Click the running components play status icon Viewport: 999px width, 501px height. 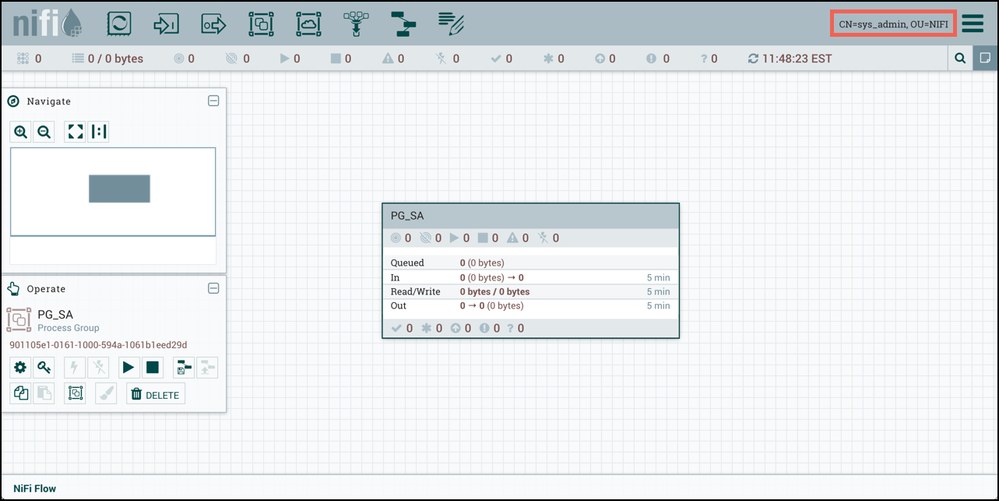pyautogui.click(x=284, y=59)
